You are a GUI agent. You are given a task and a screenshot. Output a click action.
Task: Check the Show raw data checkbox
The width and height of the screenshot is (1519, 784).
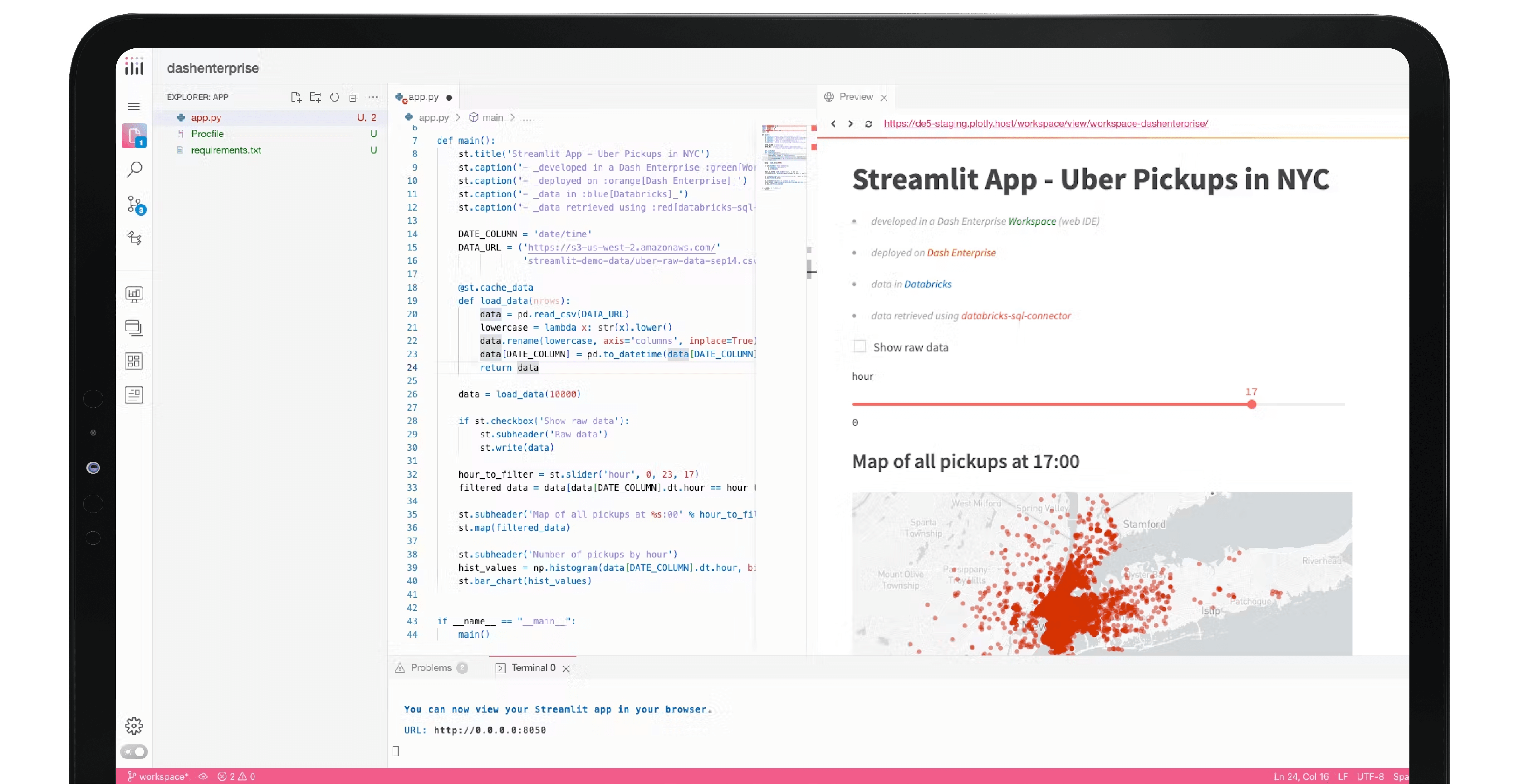tap(860, 347)
